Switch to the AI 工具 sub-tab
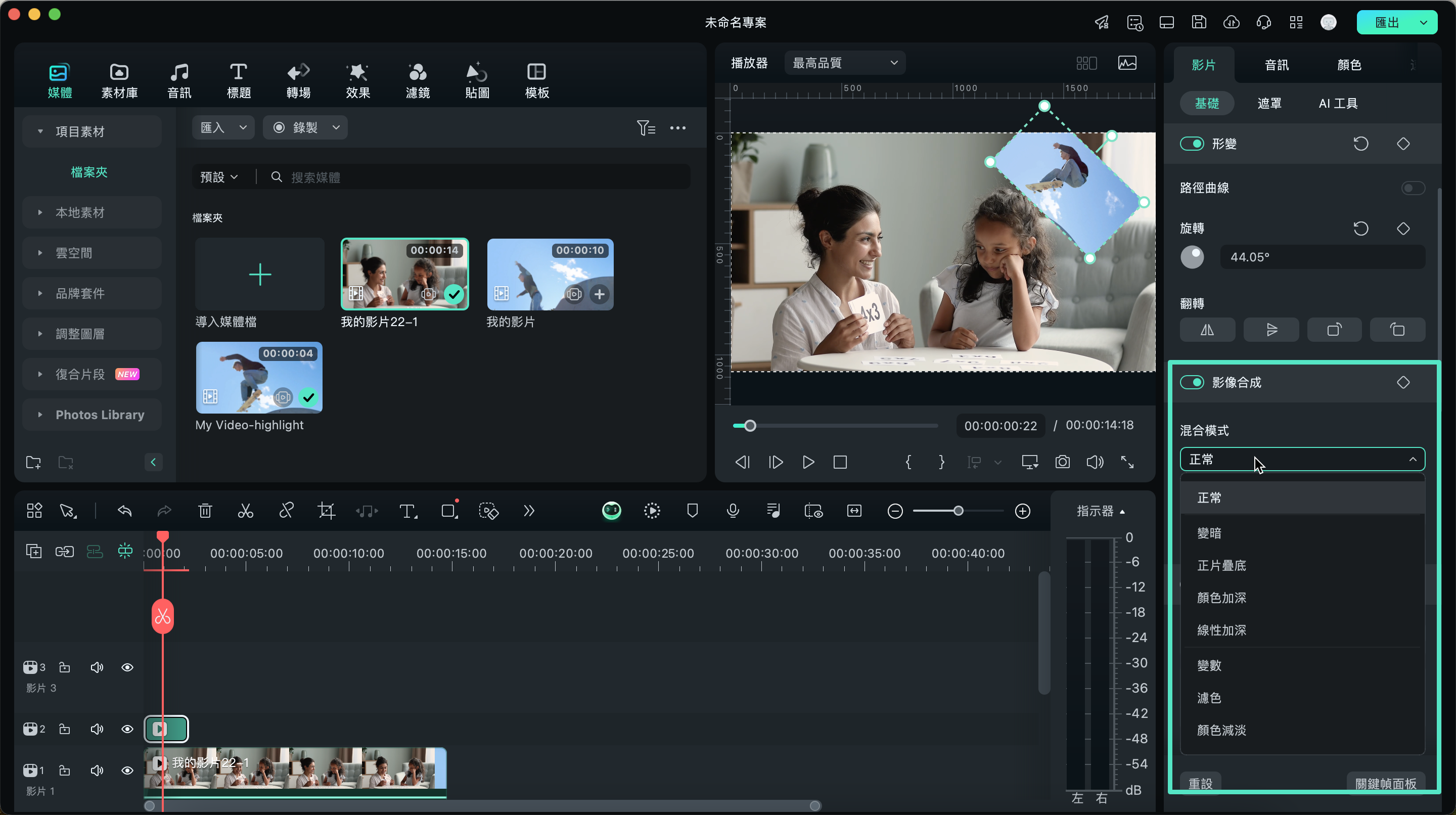 tap(1338, 104)
